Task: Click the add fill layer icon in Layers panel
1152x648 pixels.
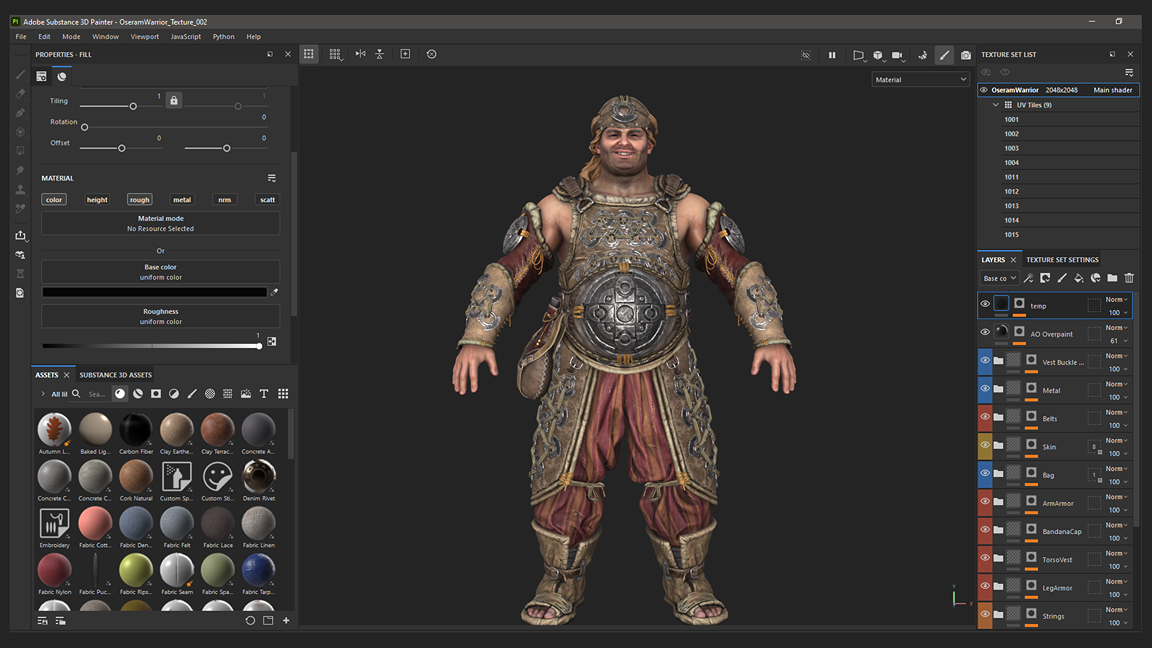Action: pos(1078,277)
